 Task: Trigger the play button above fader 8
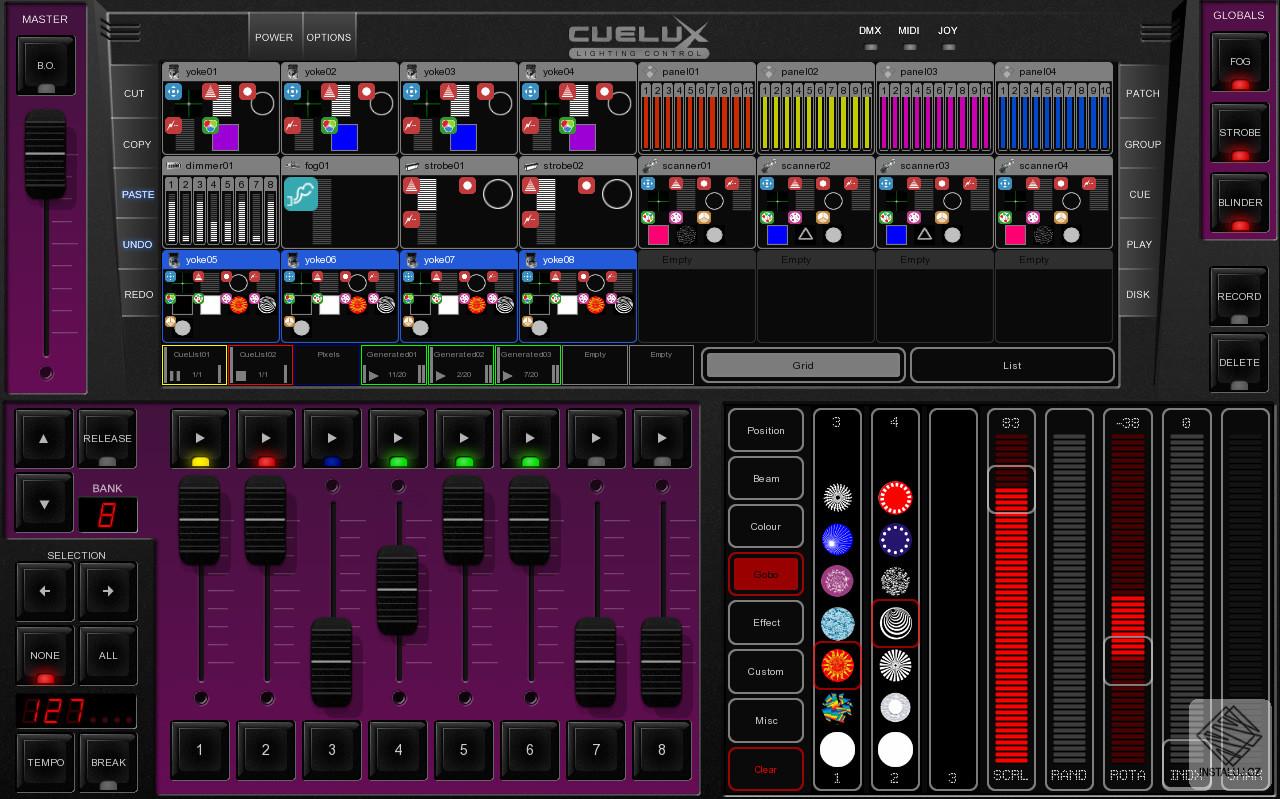(661, 438)
